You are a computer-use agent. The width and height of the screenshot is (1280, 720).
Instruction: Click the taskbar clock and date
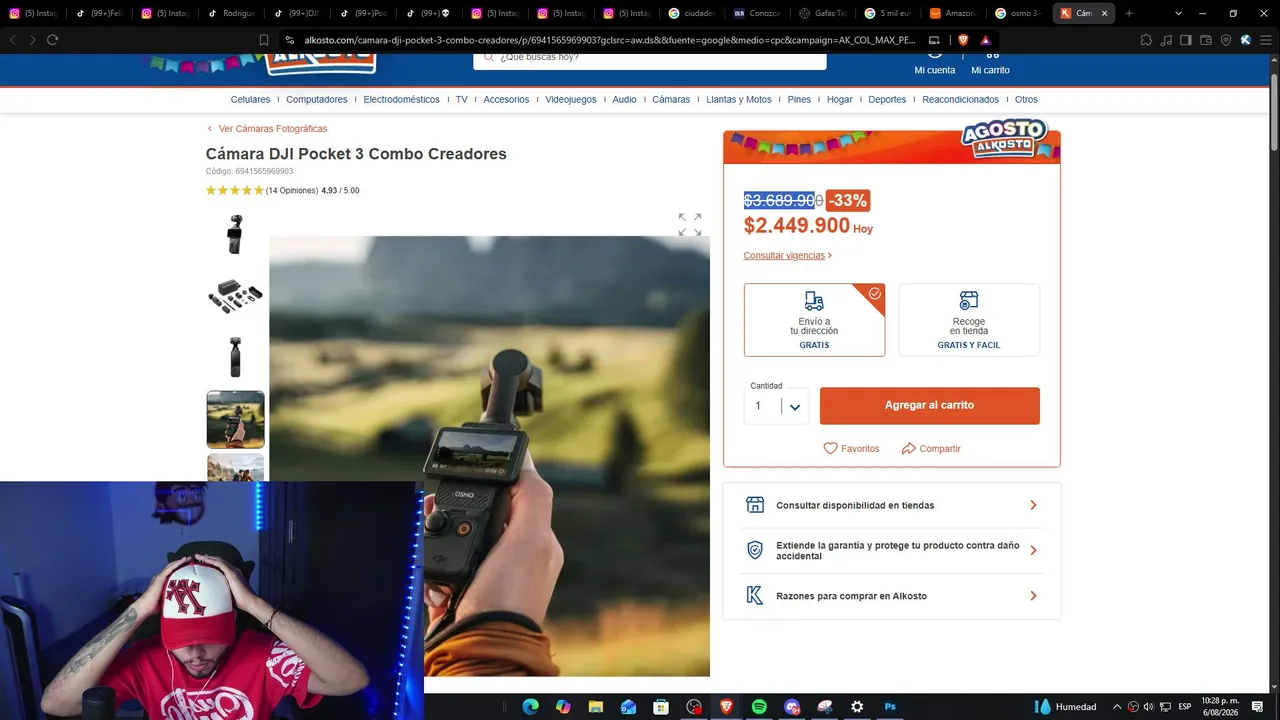click(x=1220, y=707)
